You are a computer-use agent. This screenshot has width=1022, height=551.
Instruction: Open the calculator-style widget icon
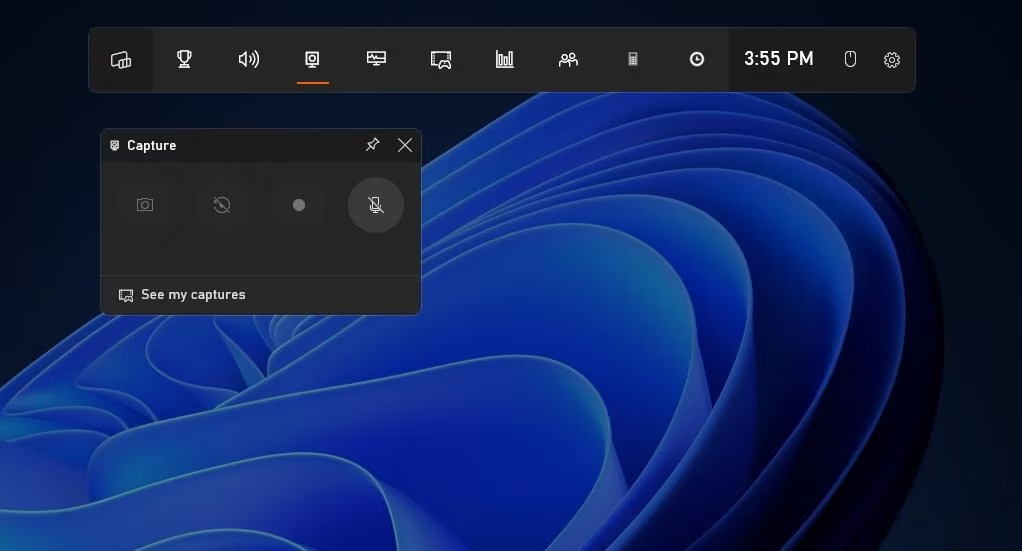click(632, 59)
